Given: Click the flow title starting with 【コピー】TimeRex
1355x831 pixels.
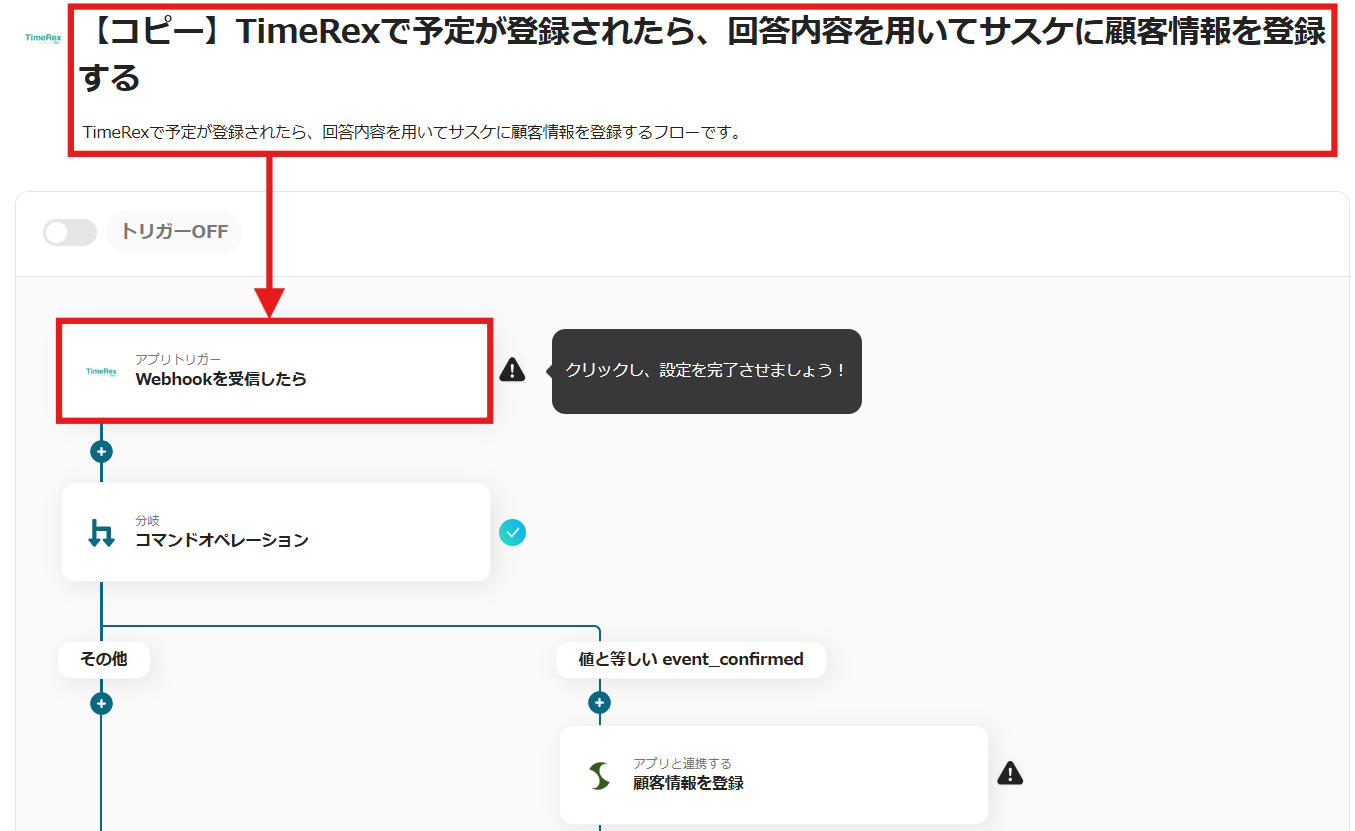Looking at the screenshot, I should (702, 54).
